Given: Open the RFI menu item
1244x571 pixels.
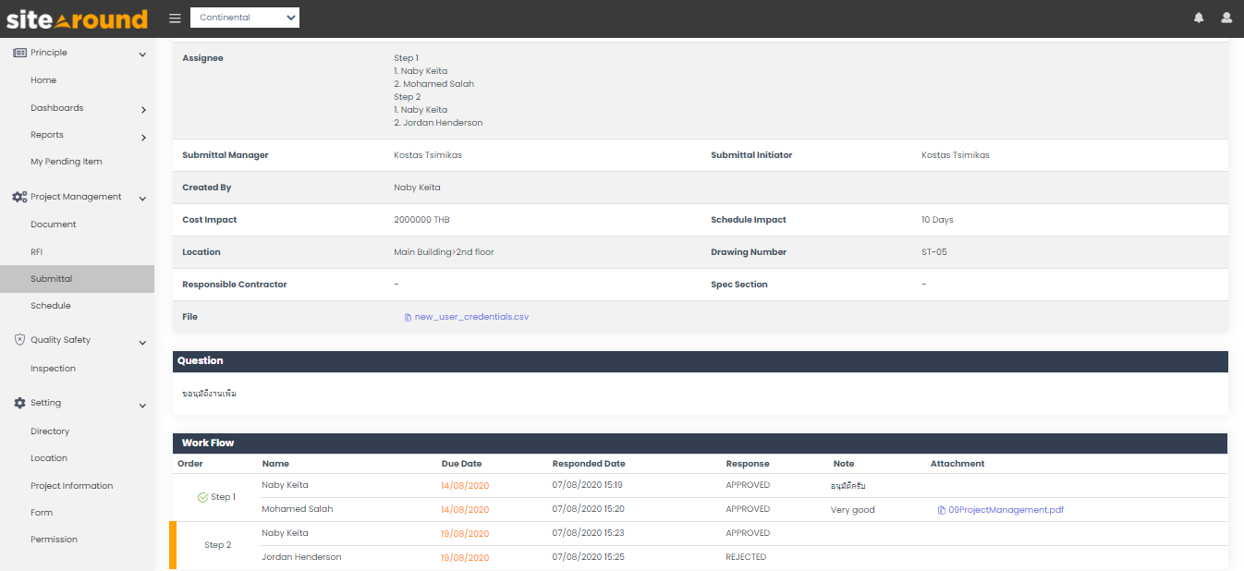Looking at the screenshot, I should coord(37,252).
